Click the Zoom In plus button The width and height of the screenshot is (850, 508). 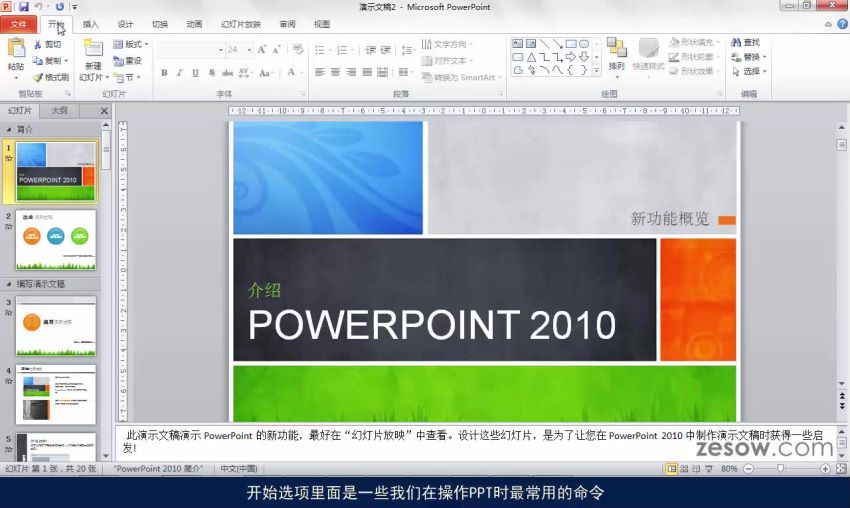click(x=825, y=469)
